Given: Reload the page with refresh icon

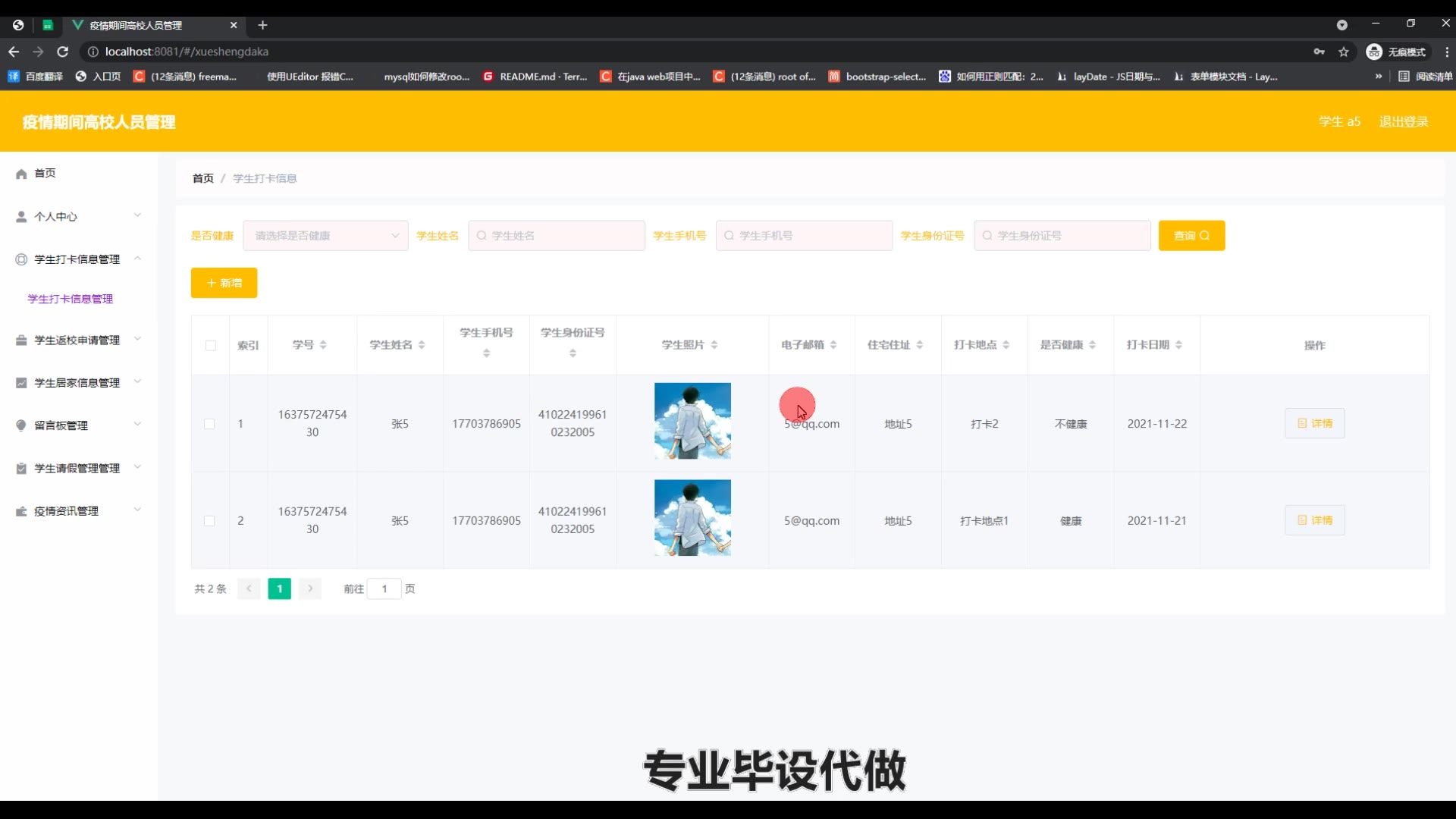Looking at the screenshot, I should (x=63, y=52).
